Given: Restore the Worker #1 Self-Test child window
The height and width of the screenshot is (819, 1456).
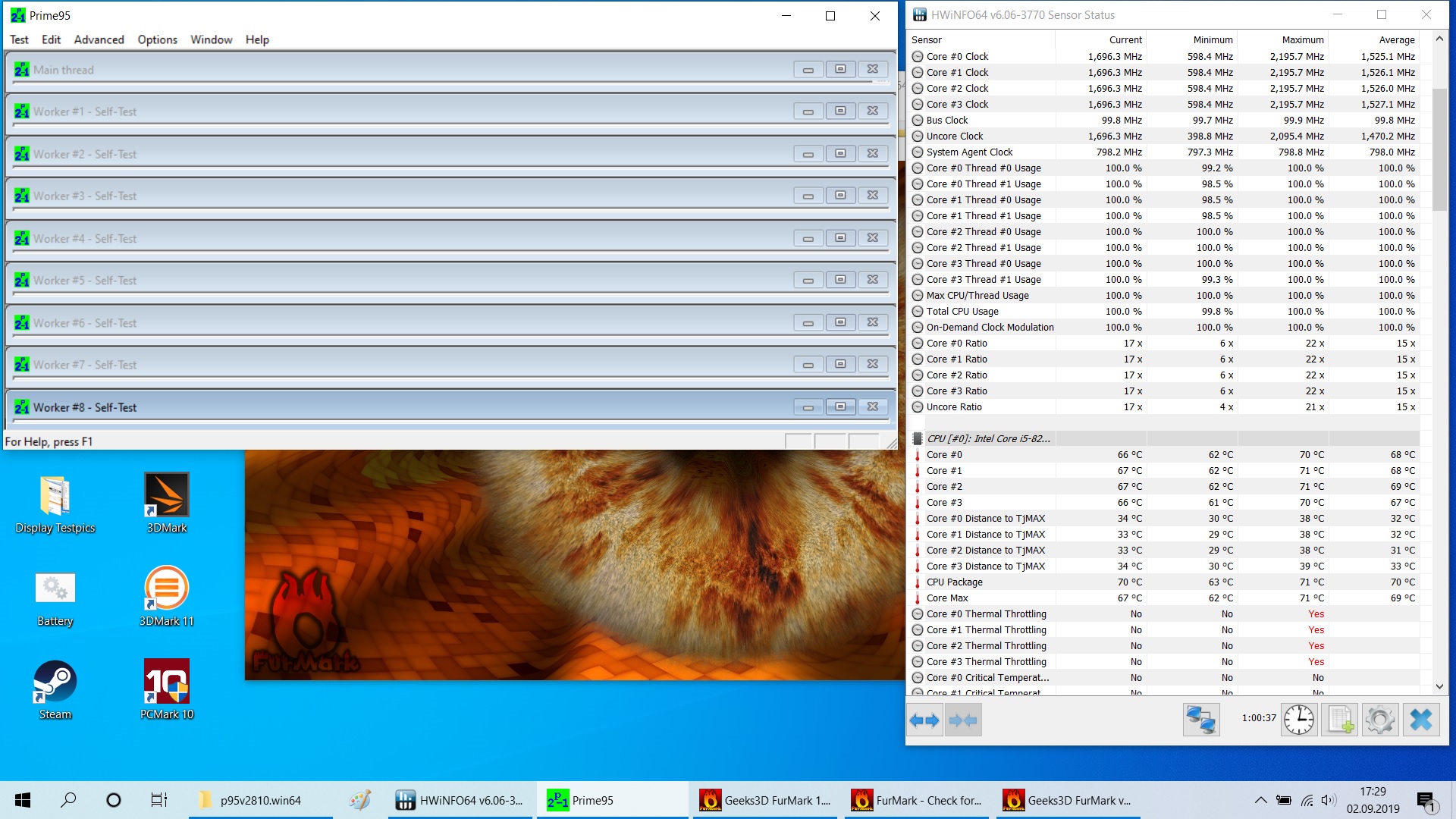Looking at the screenshot, I should point(840,111).
